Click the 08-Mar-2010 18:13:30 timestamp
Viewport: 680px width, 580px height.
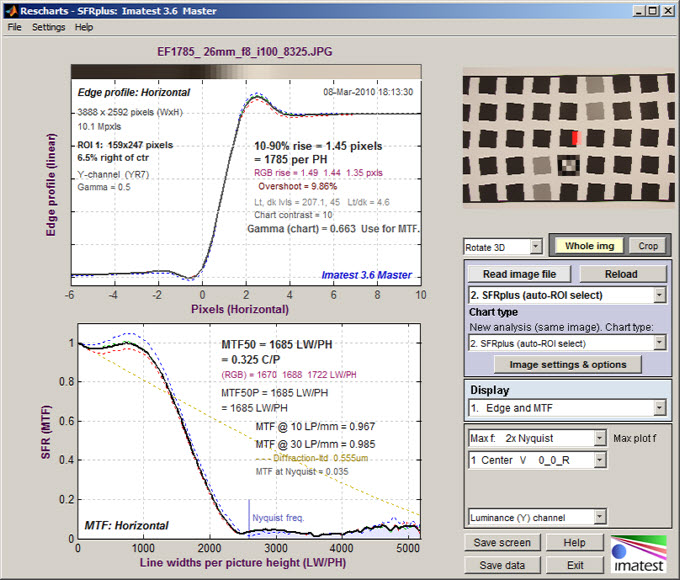(x=368, y=92)
